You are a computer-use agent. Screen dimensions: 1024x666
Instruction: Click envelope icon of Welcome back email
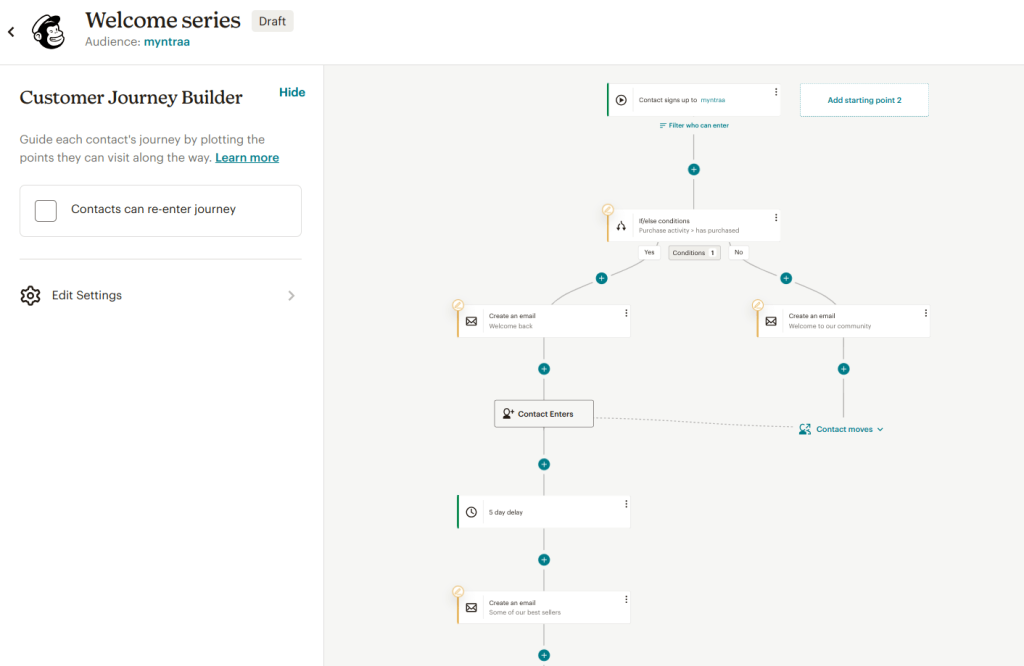click(x=472, y=321)
